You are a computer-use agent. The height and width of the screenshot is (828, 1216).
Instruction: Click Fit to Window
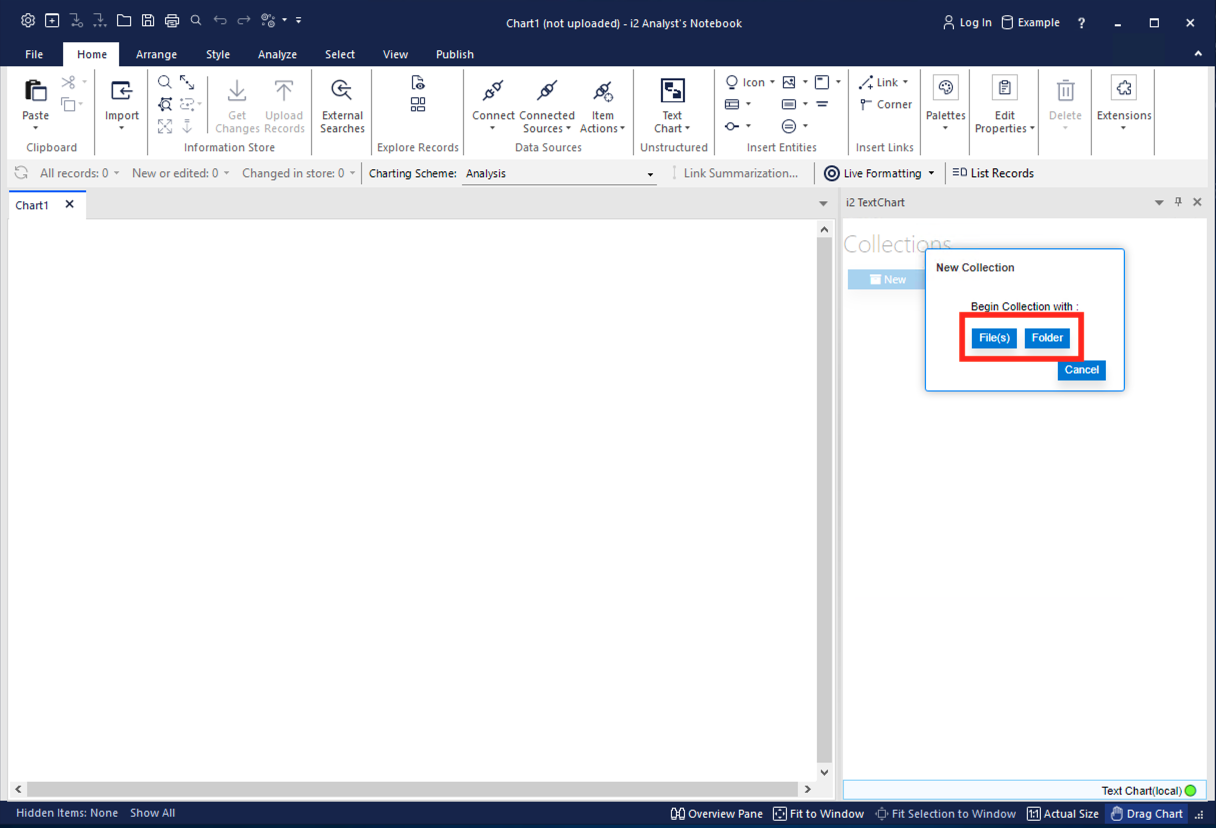click(818, 814)
